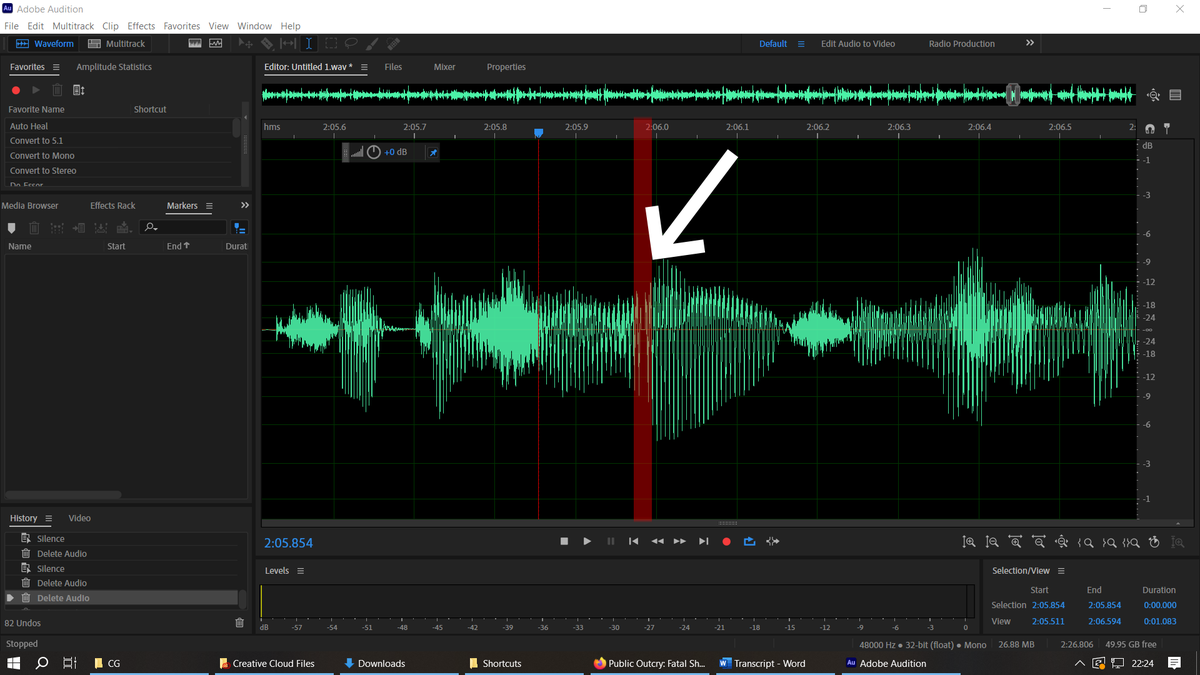The image size is (1200, 675).
Task: Click the Fast Forward transport button
Action: click(680, 541)
